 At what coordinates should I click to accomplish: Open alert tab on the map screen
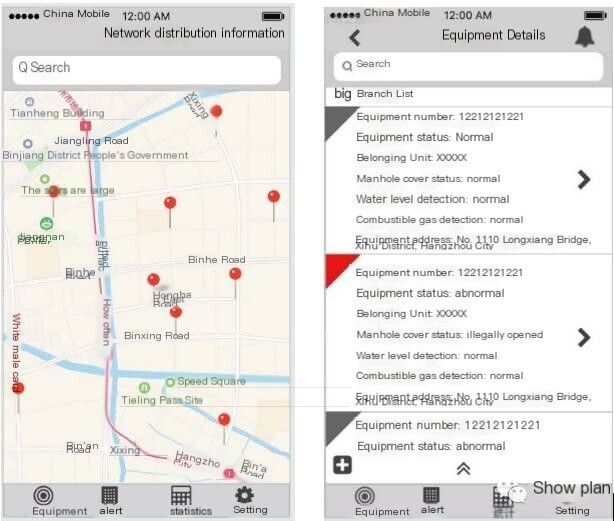coord(110,501)
